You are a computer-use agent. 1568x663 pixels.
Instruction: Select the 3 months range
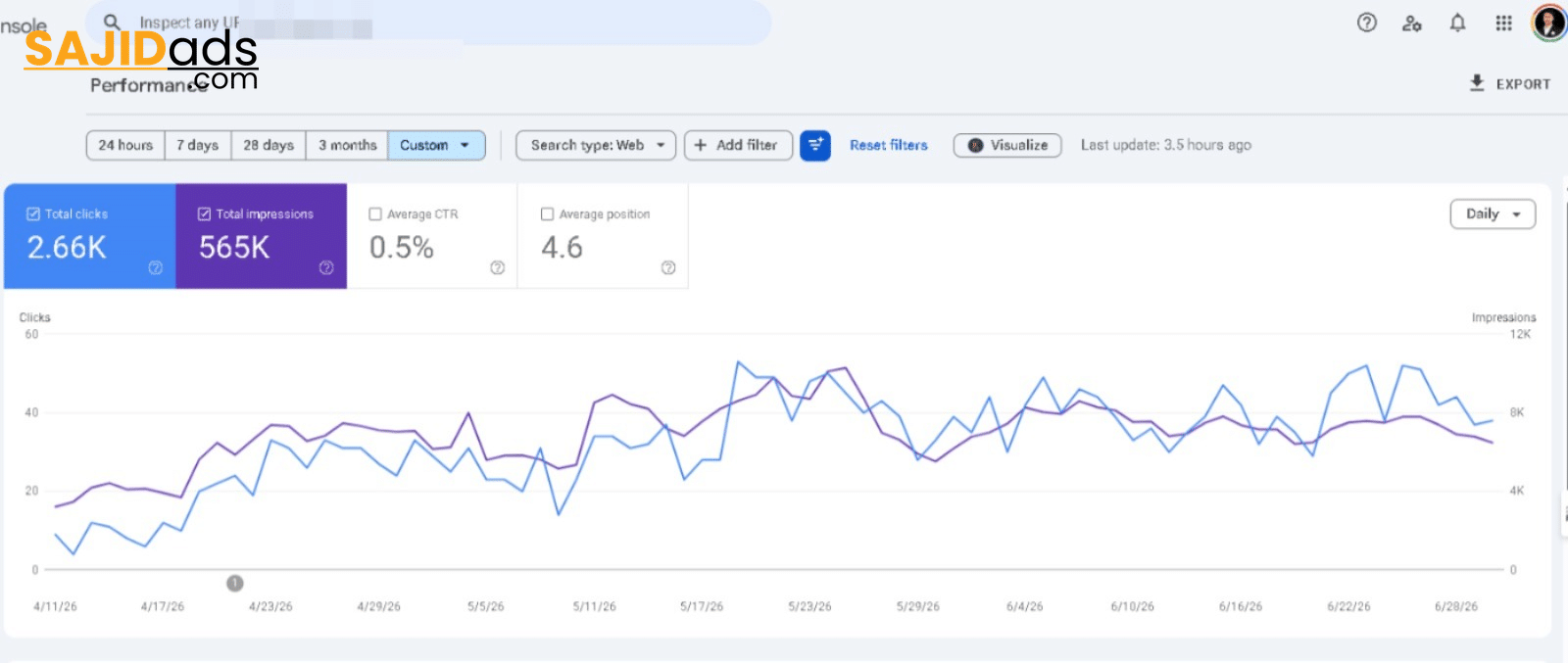point(347,145)
